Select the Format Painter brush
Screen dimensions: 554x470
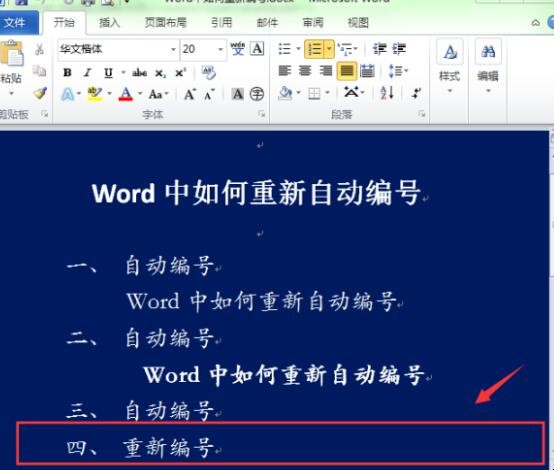pos(40,93)
